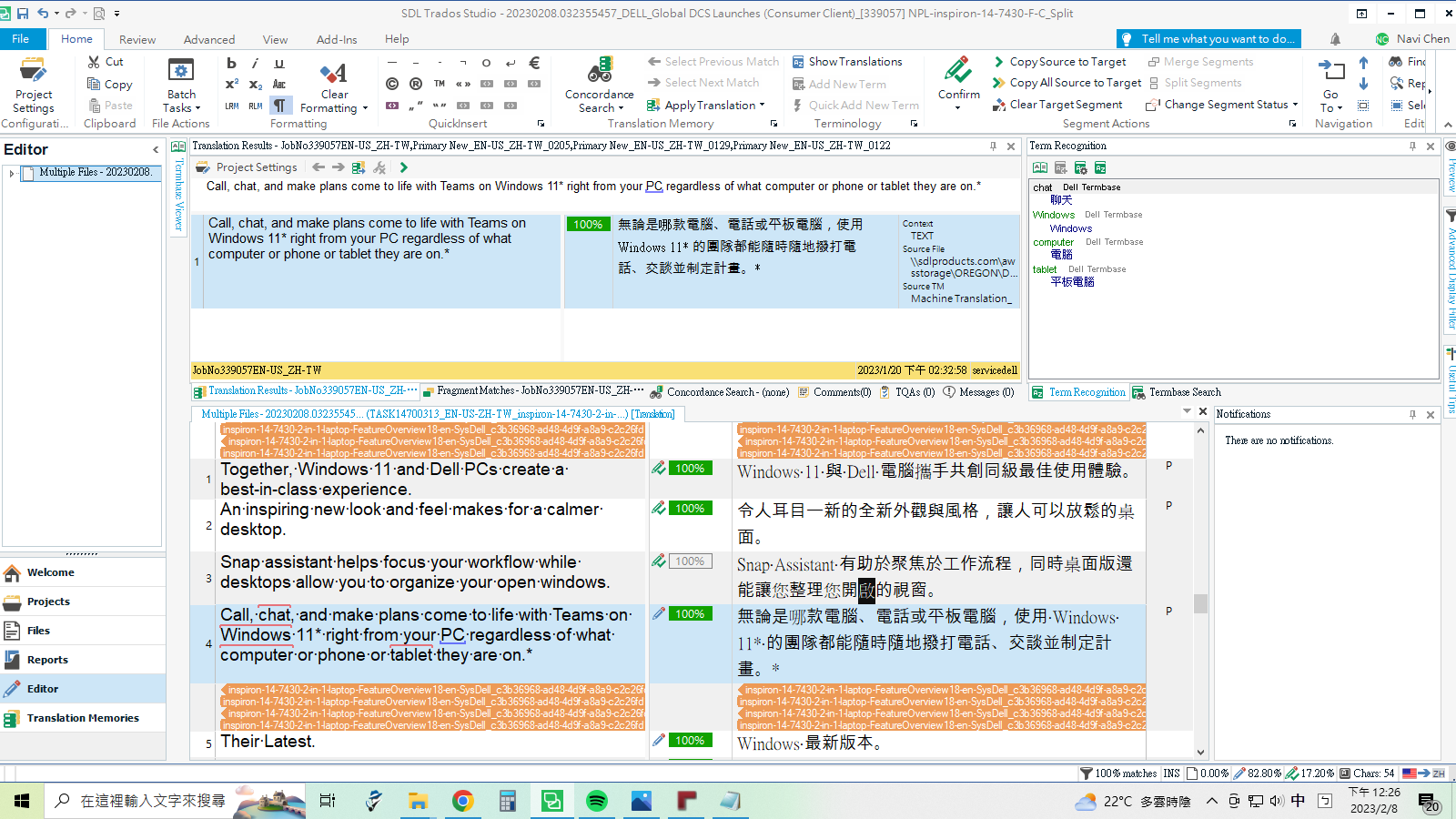
Task: Switch to Termbase Search tab
Action: pyautogui.click(x=1177, y=392)
